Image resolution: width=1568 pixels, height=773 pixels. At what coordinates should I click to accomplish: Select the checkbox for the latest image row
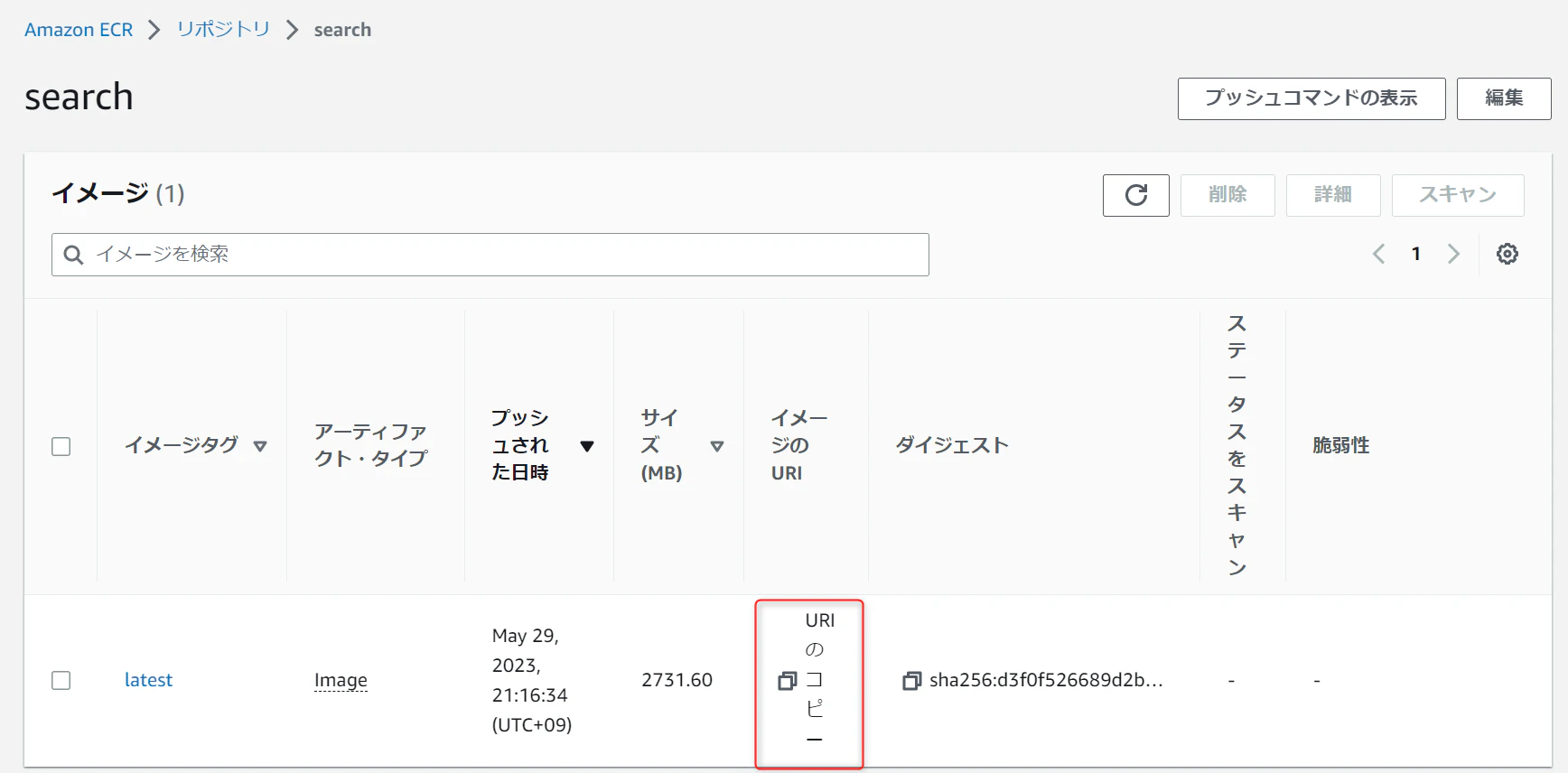61,680
